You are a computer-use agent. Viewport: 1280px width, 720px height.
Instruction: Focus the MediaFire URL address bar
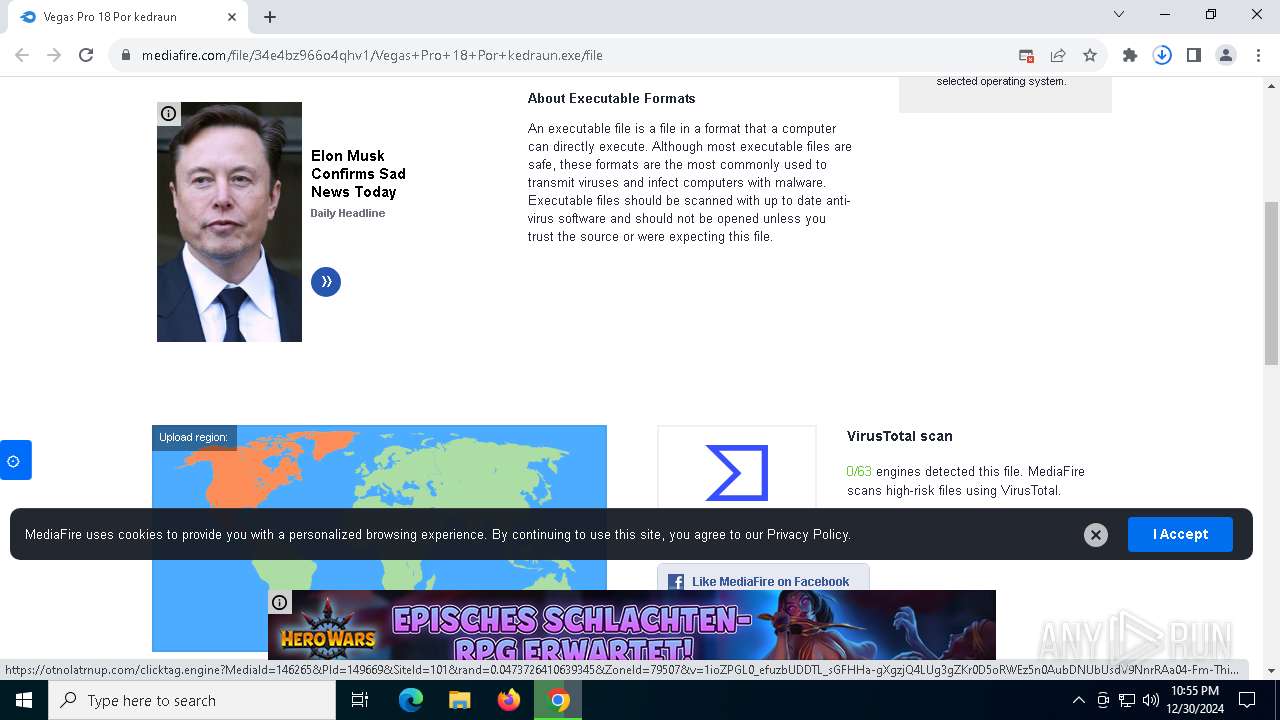[x=560, y=55]
